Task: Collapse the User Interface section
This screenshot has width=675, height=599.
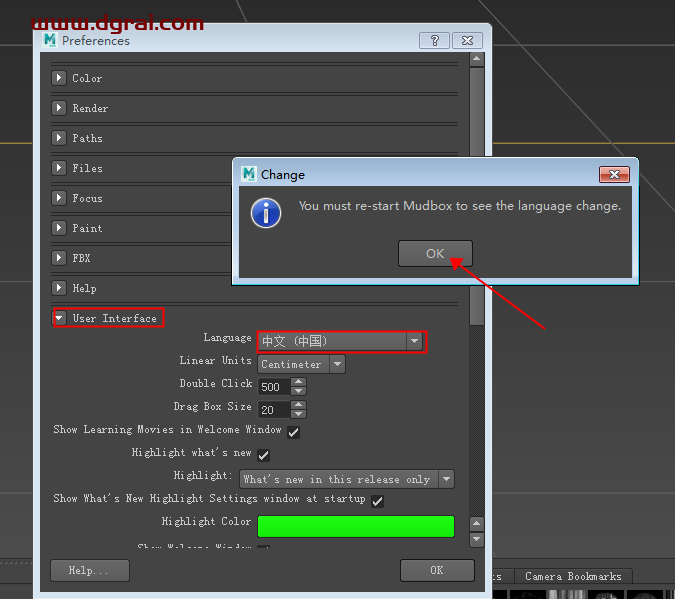Action: point(59,318)
